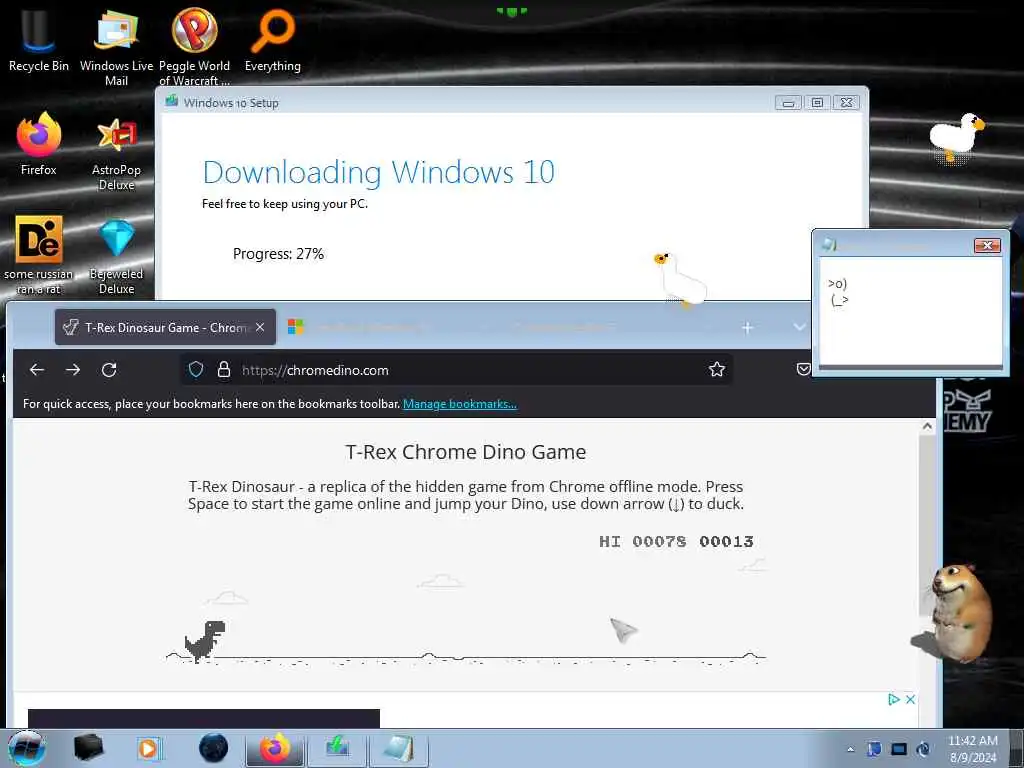Viewport: 1024px width, 768px height.
Task: Click the padlock site security icon
Action: 223,370
